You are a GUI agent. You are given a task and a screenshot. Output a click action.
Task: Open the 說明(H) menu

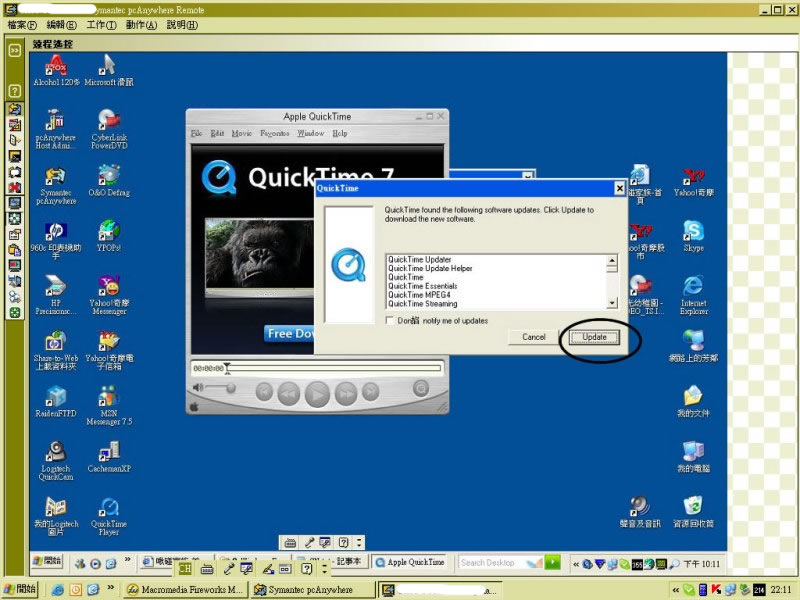[182, 25]
